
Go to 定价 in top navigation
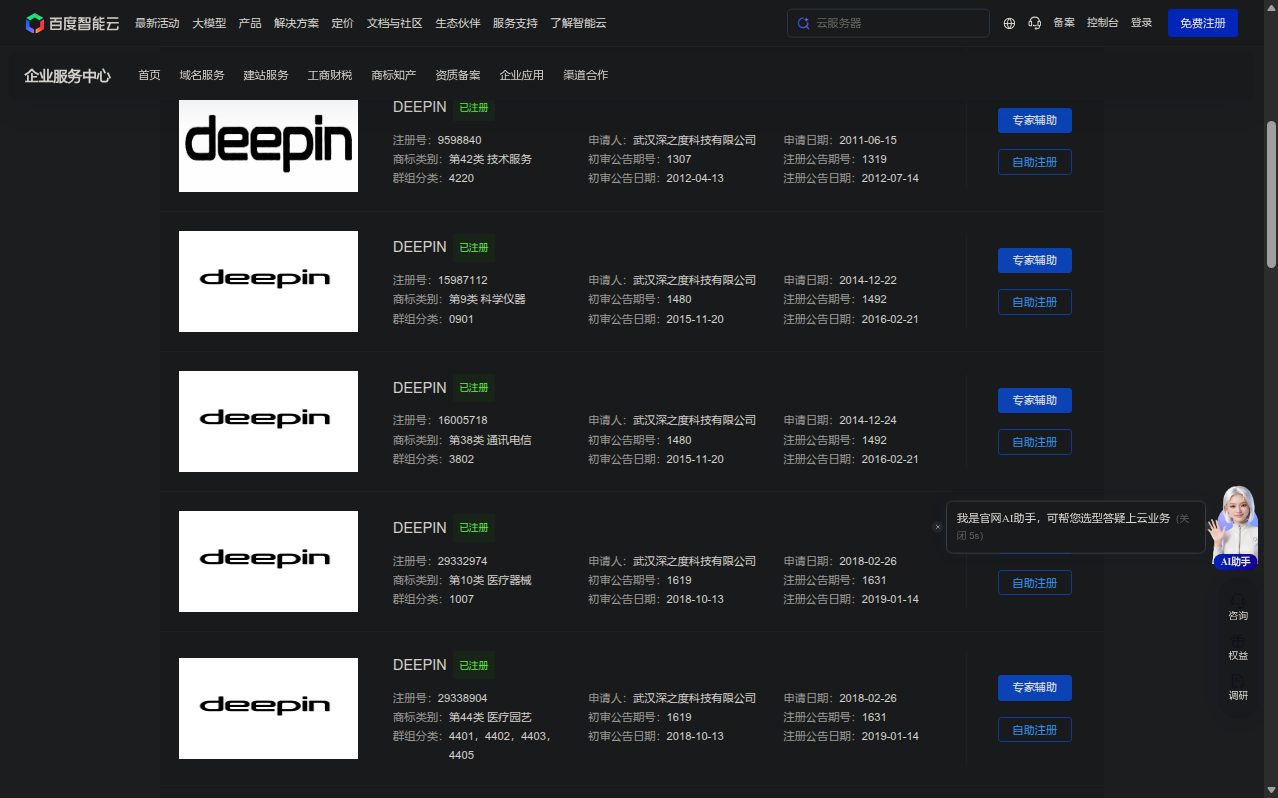pos(342,23)
